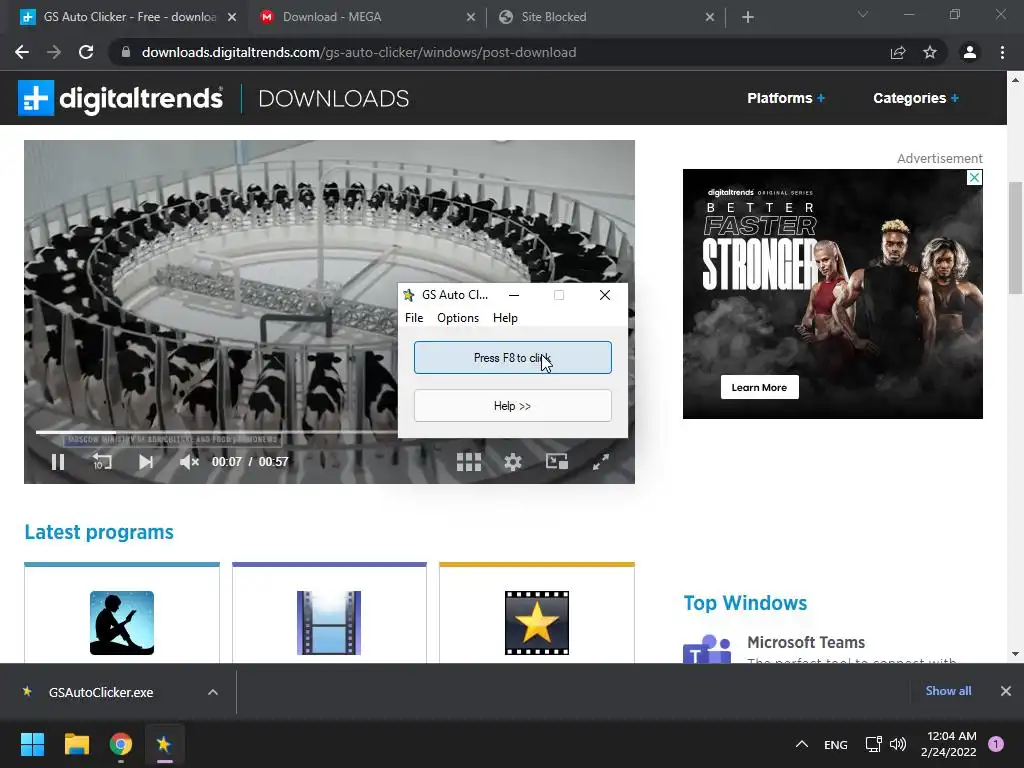Open the Microsoft Teams link

pos(806,643)
